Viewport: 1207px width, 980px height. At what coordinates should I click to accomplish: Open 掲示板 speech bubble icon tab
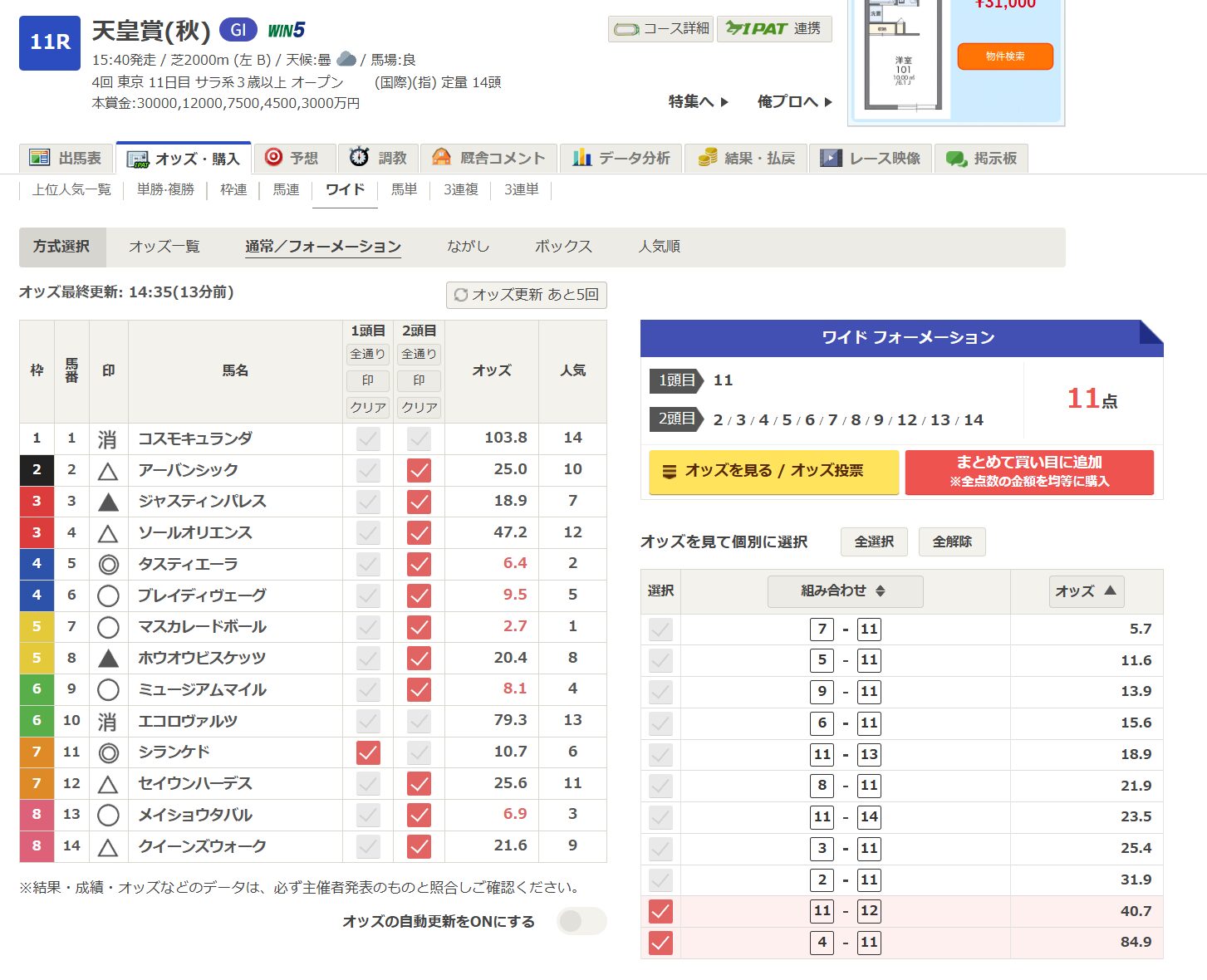[981, 158]
